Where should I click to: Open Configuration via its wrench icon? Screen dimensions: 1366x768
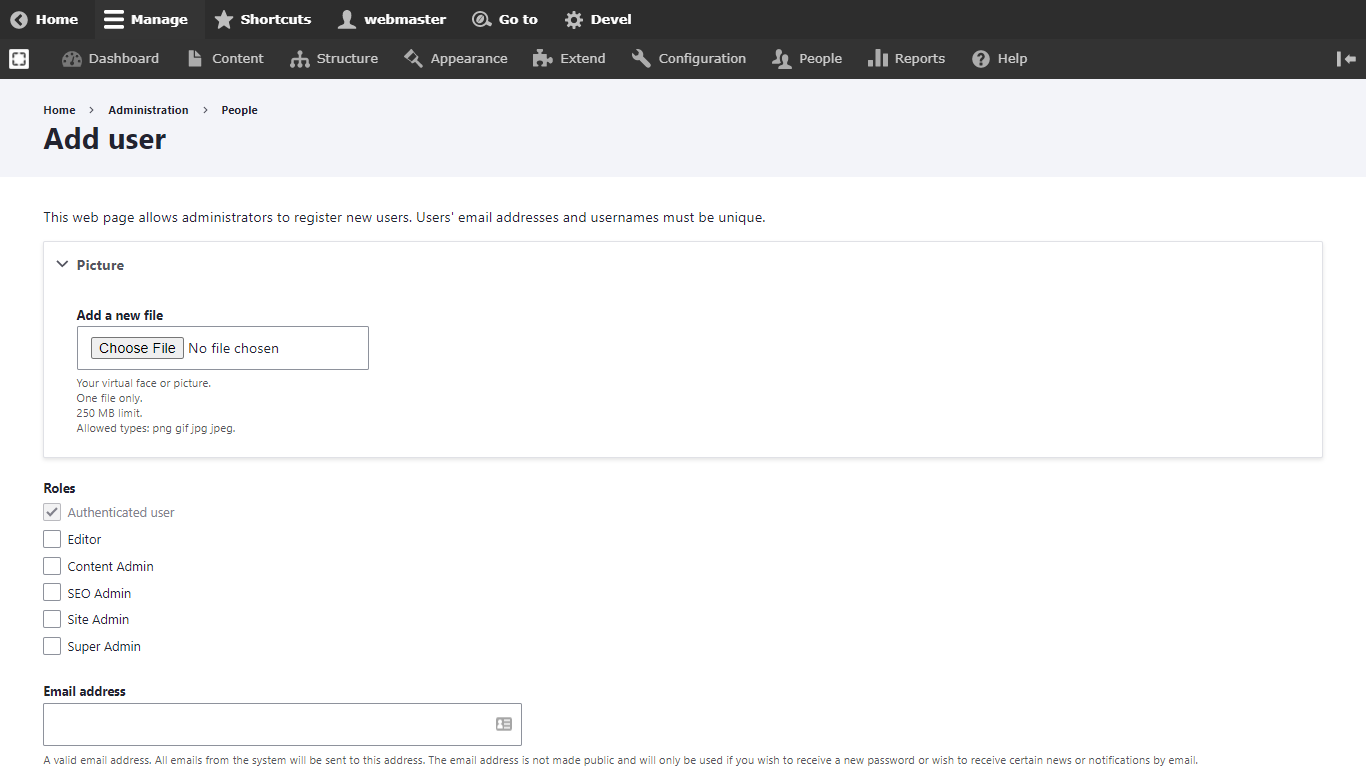tap(641, 59)
